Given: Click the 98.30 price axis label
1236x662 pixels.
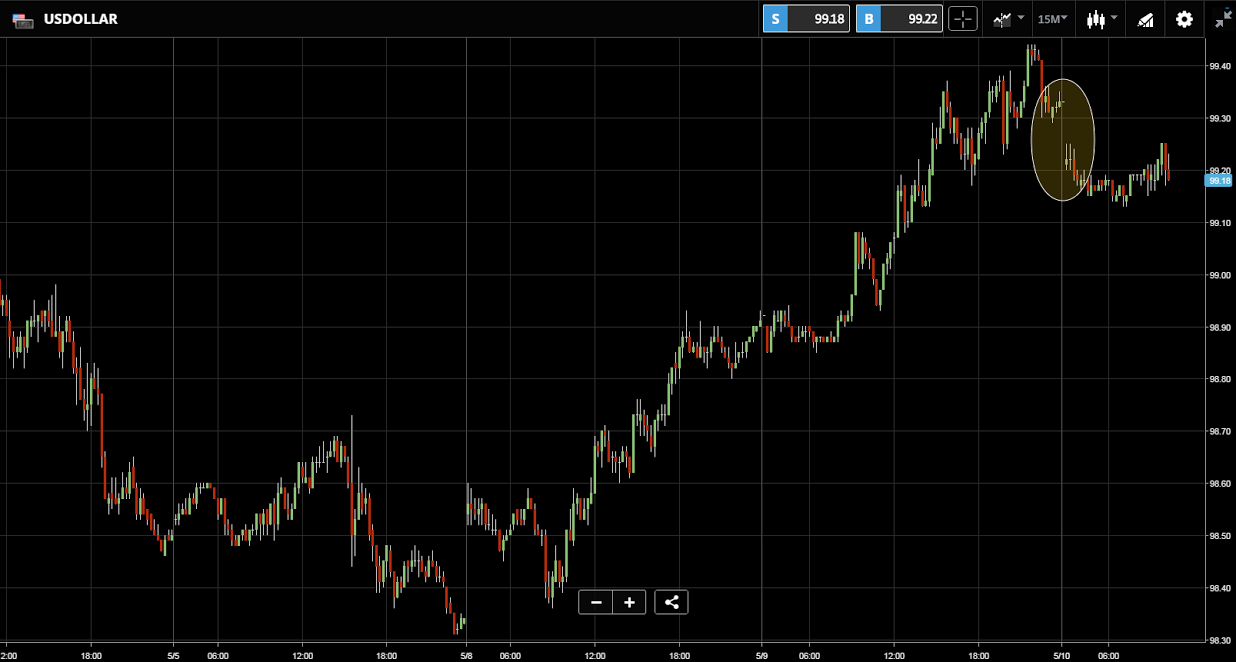Looking at the screenshot, I should click(x=1219, y=640).
